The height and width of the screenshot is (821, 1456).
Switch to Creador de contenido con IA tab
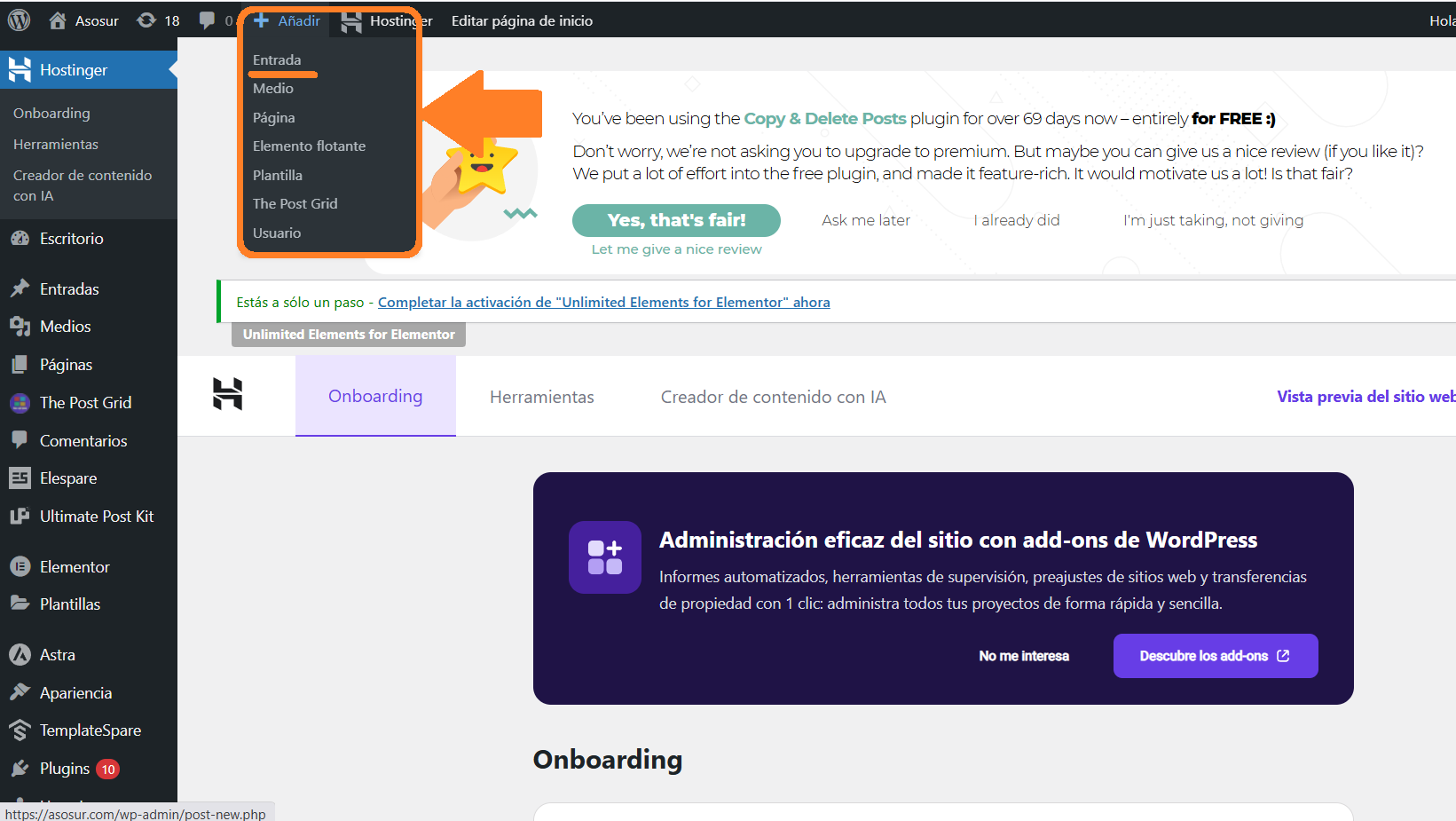(x=773, y=397)
